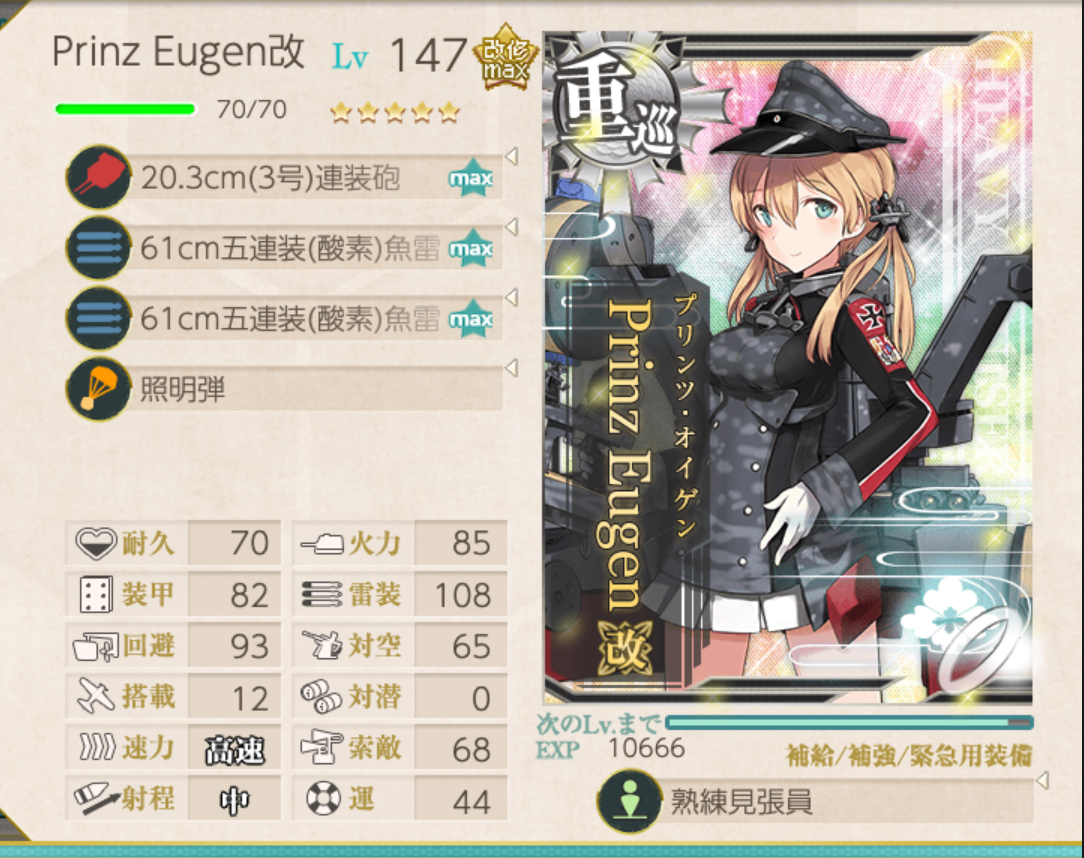Click the Prinz Eugen card illustration
This screenshot has height=858, width=1084.
click(x=788, y=368)
